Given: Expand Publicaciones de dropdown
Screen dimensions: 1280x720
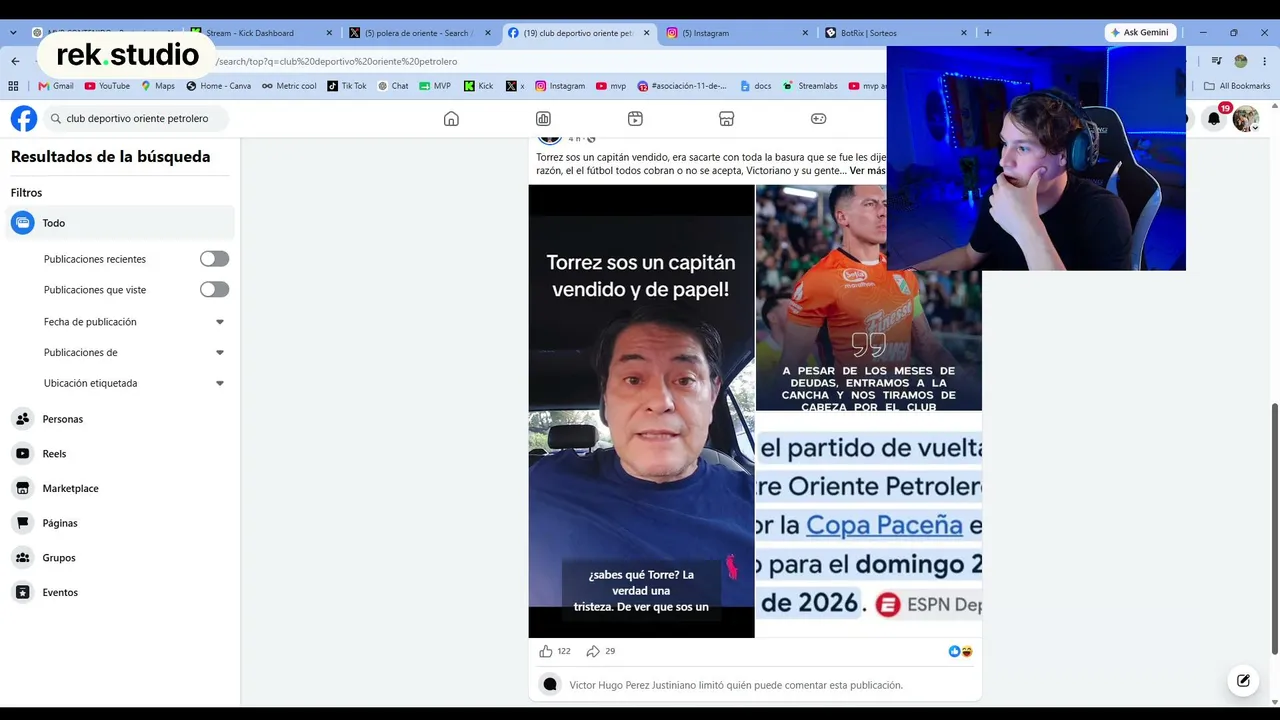Looking at the screenshot, I should [220, 352].
